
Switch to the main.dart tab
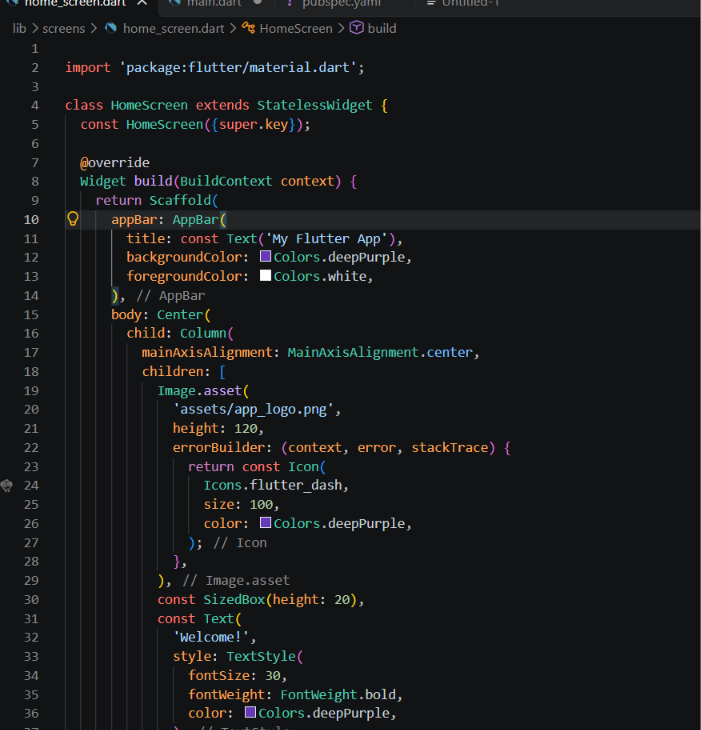(x=214, y=3)
